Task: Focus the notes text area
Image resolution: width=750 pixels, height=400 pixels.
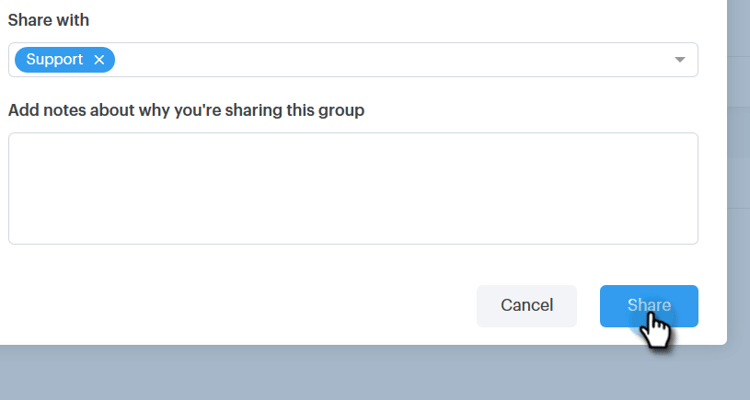Action: (x=353, y=189)
